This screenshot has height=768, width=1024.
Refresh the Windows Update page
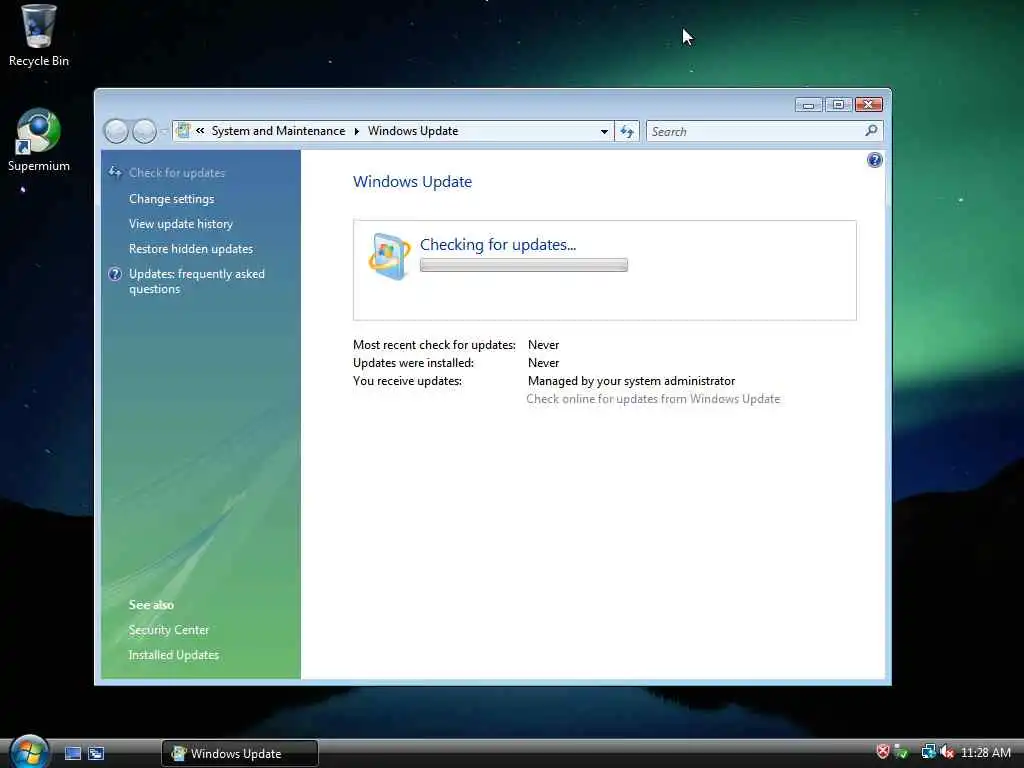coord(627,131)
